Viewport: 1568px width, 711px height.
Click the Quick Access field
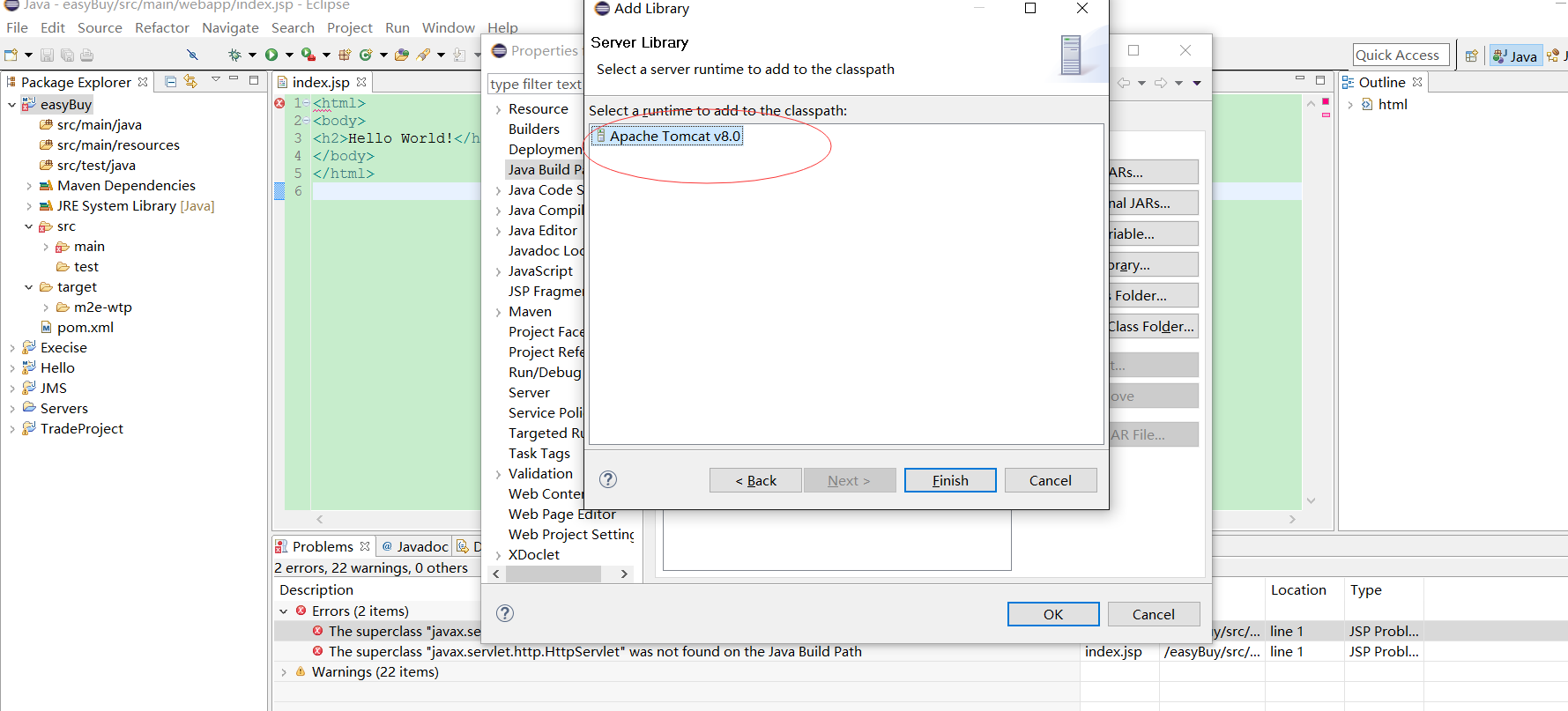click(1401, 56)
